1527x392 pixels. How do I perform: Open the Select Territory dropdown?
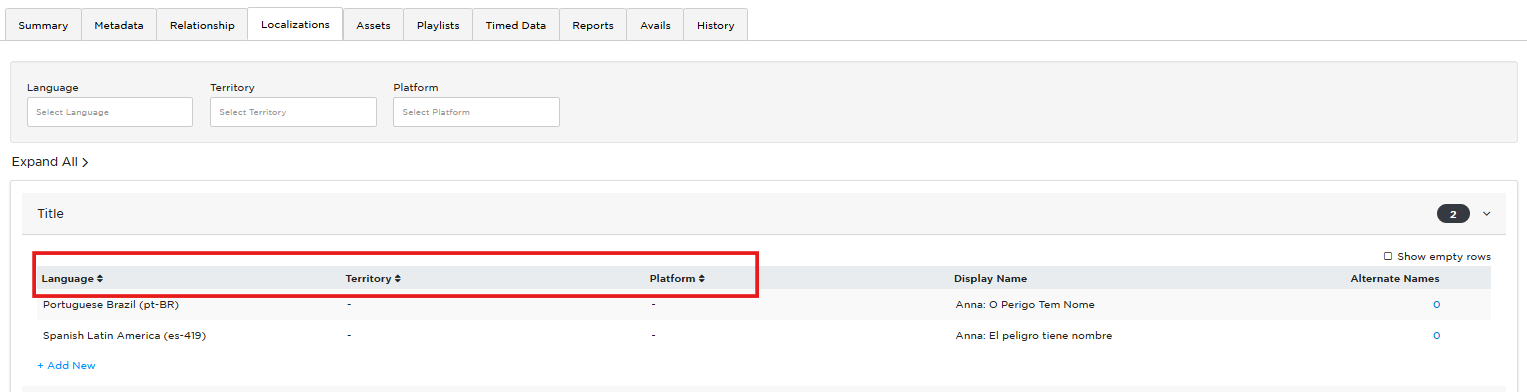293,112
